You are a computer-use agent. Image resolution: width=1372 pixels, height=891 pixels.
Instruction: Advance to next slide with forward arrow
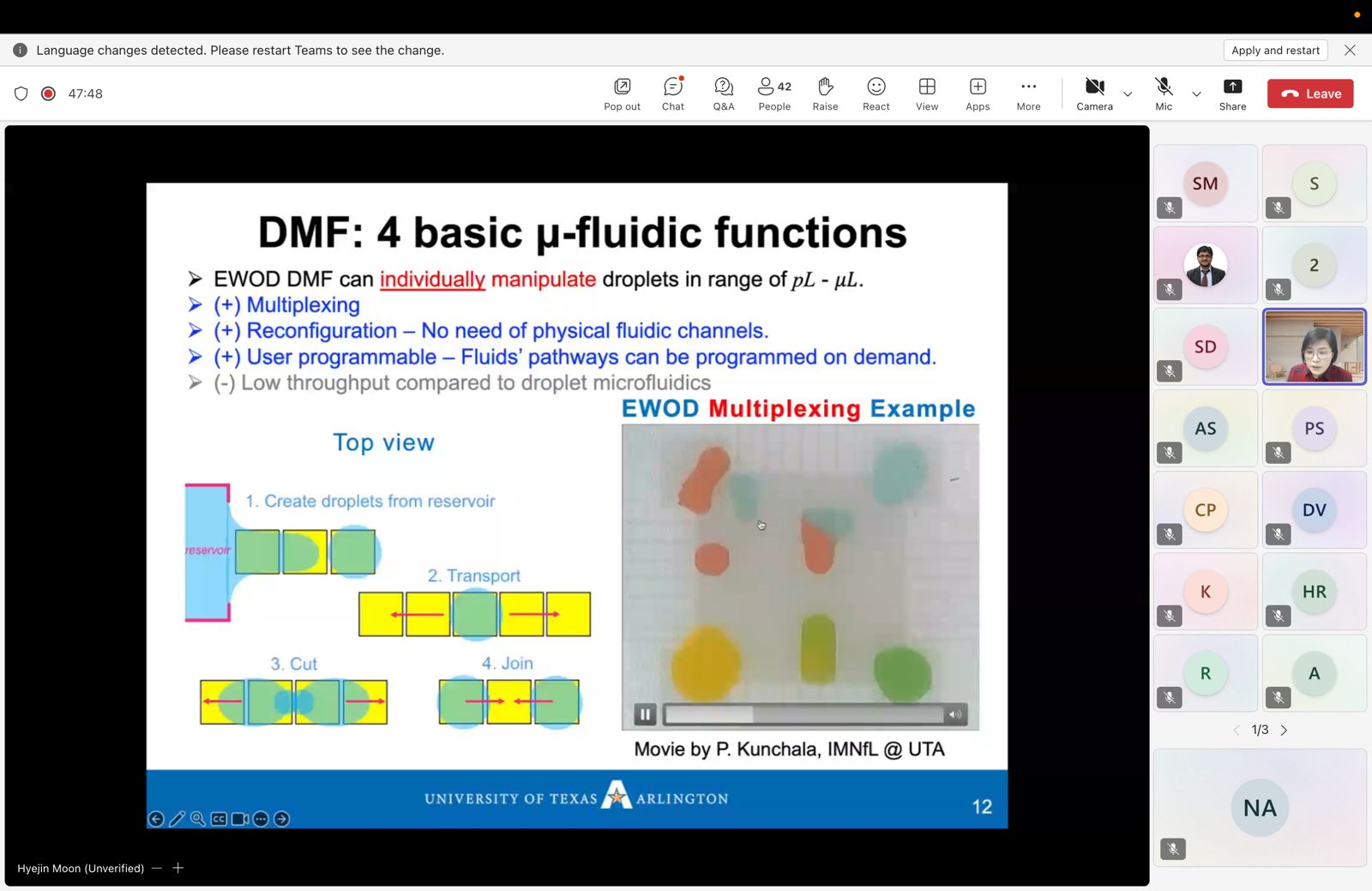click(281, 819)
